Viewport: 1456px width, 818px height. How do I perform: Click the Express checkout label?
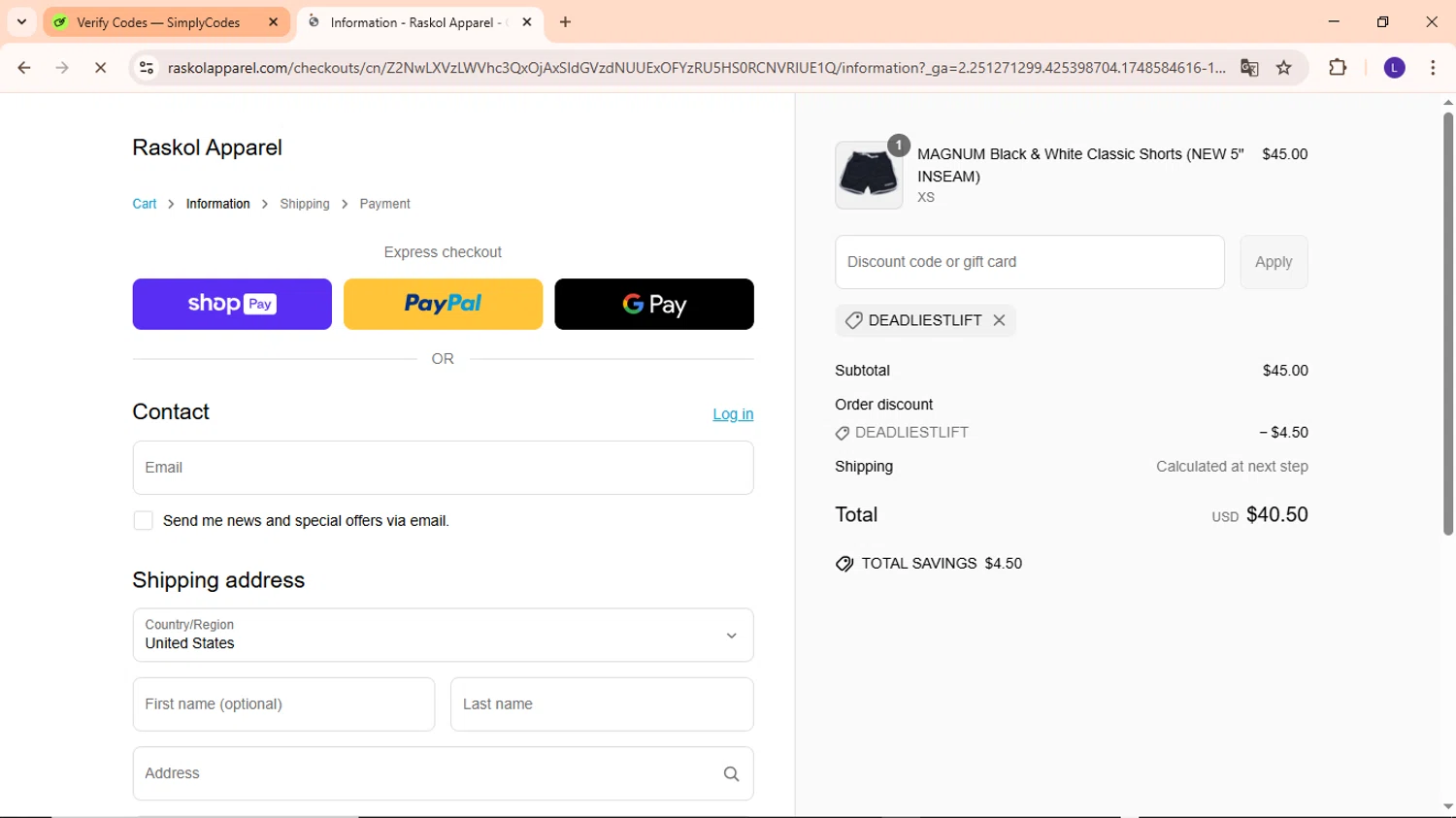pyautogui.click(x=443, y=252)
